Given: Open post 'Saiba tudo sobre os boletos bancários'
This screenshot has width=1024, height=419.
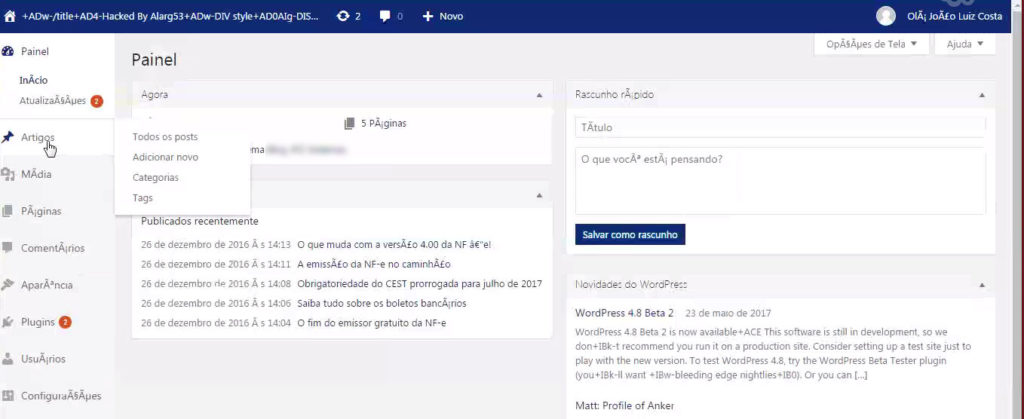Looking at the screenshot, I should coord(382,303).
